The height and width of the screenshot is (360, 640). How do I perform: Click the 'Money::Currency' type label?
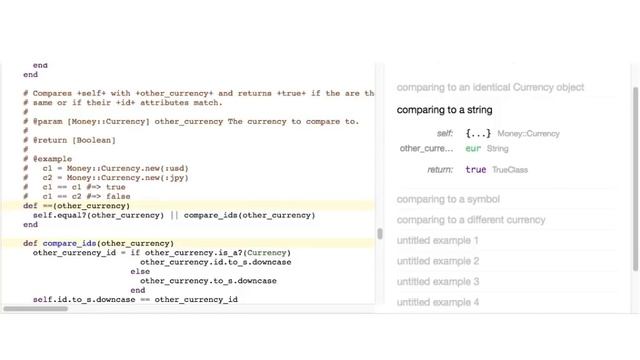coord(528,133)
